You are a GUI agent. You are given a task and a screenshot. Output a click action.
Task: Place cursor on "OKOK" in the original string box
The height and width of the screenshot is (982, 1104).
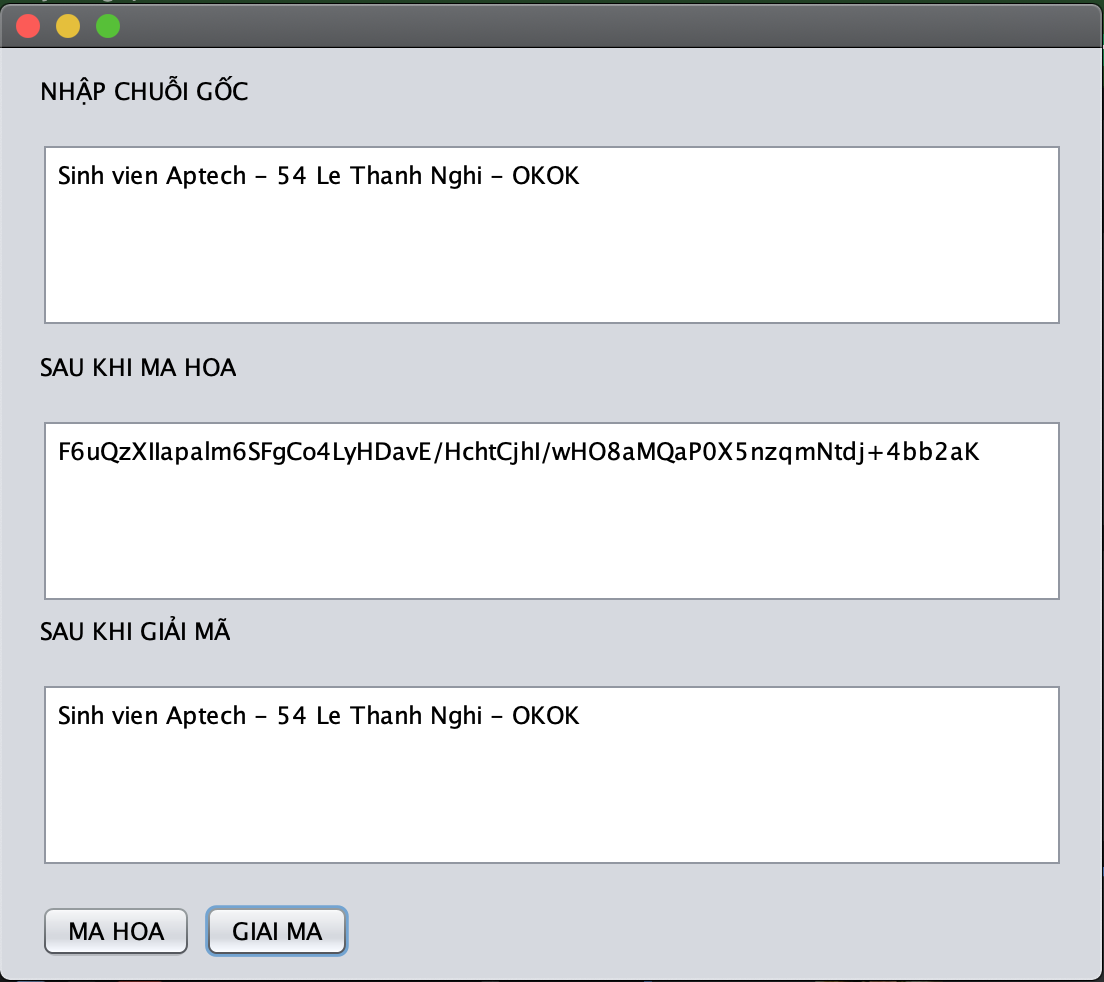[545, 177]
